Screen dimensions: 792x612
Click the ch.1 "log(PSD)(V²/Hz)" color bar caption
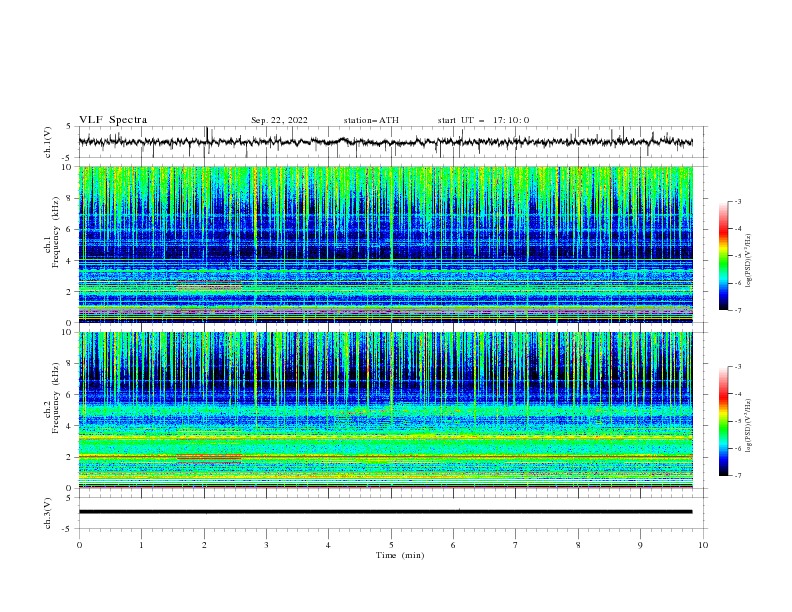(749, 260)
